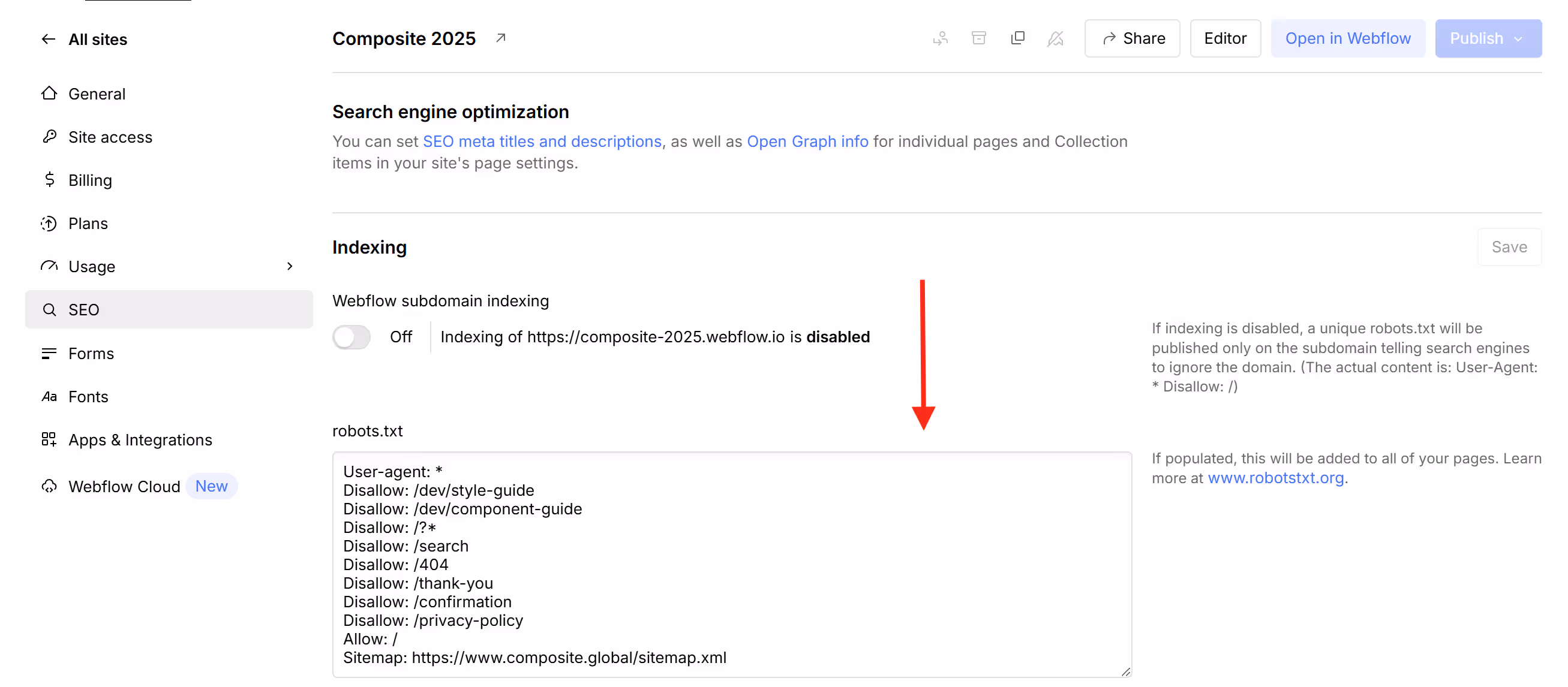Click the archive site icon
This screenshot has width=1568, height=687.
(979, 38)
